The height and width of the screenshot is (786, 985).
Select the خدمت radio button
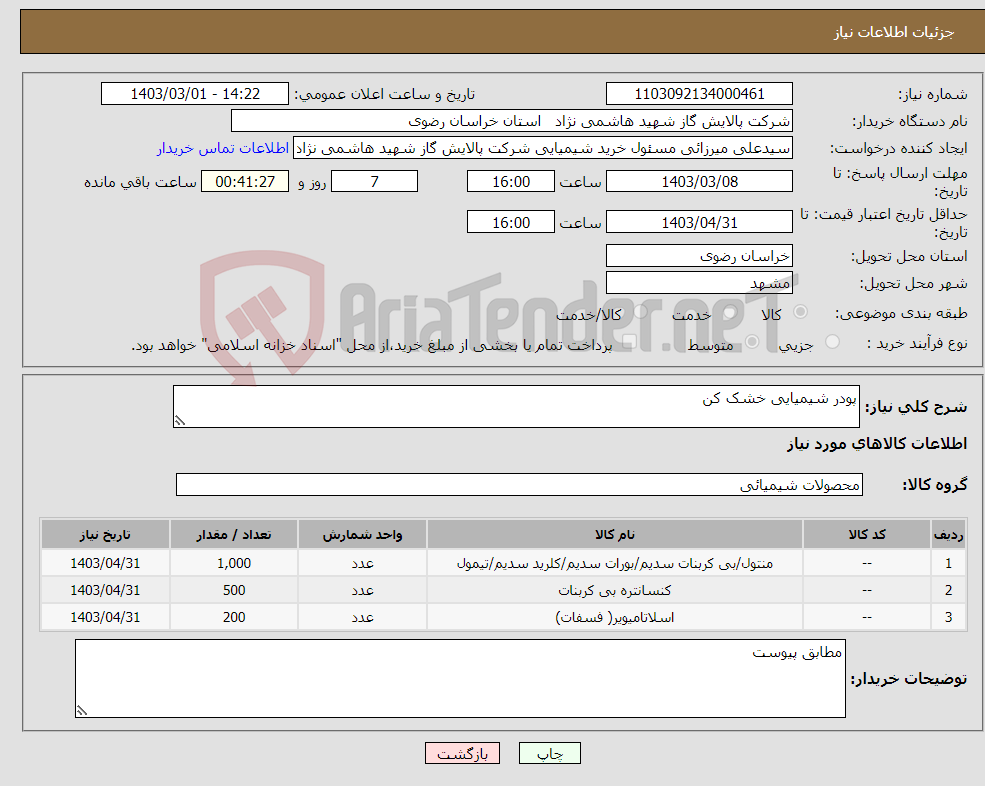(730, 312)
